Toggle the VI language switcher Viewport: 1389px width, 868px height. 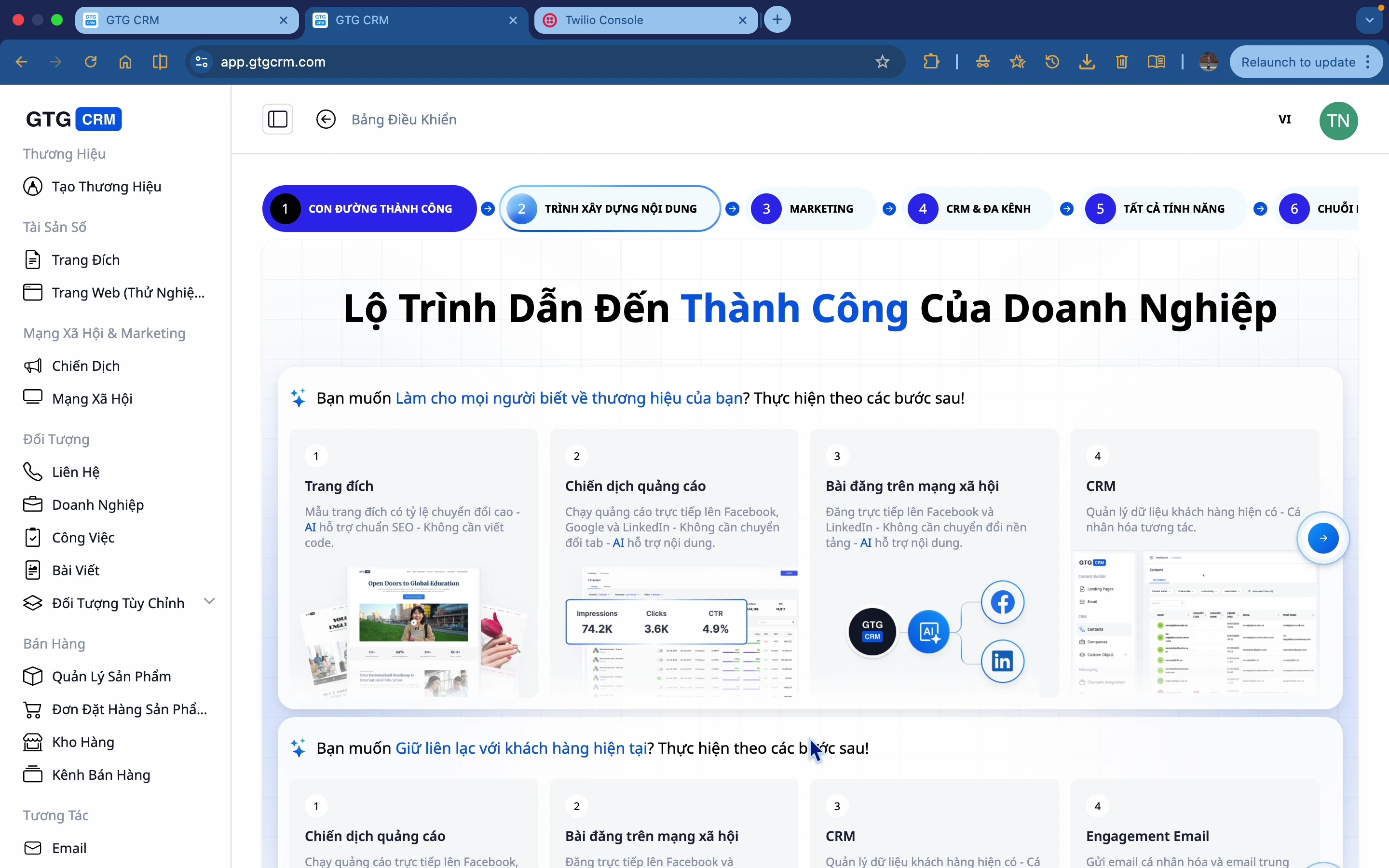(1285, 120)
